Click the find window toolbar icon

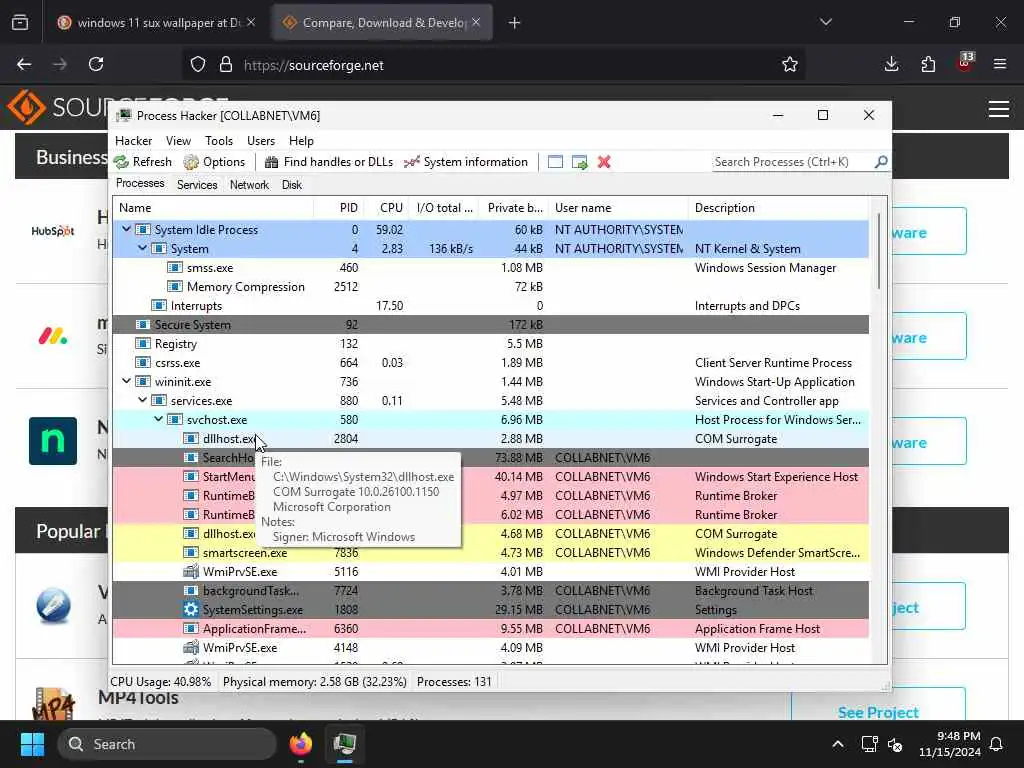click(555, 162)
